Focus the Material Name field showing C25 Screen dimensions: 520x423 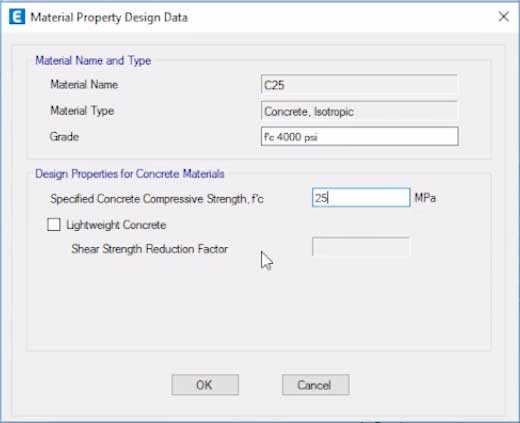359,85
